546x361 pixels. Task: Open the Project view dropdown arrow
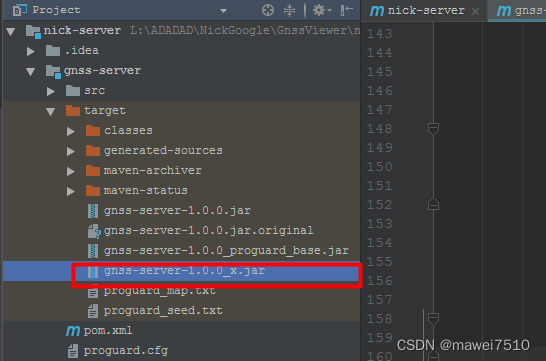(x=224, y=11)
